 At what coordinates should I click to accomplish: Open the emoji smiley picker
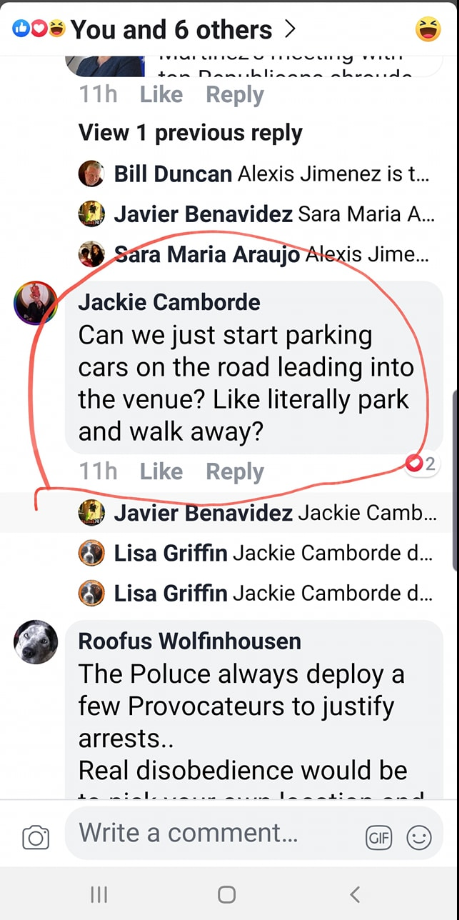point(419,837)
